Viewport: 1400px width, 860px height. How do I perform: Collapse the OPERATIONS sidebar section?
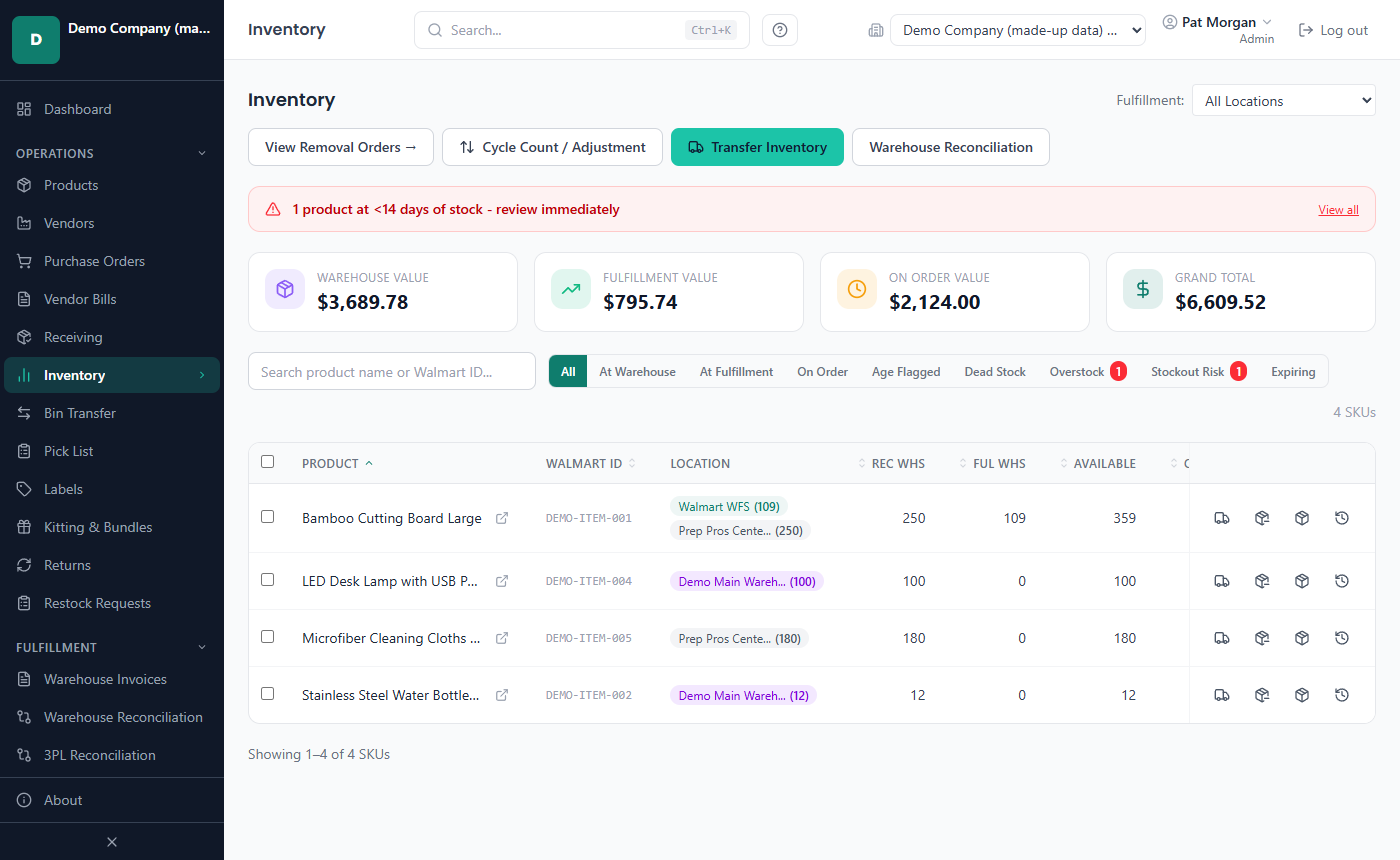(112, 153)
